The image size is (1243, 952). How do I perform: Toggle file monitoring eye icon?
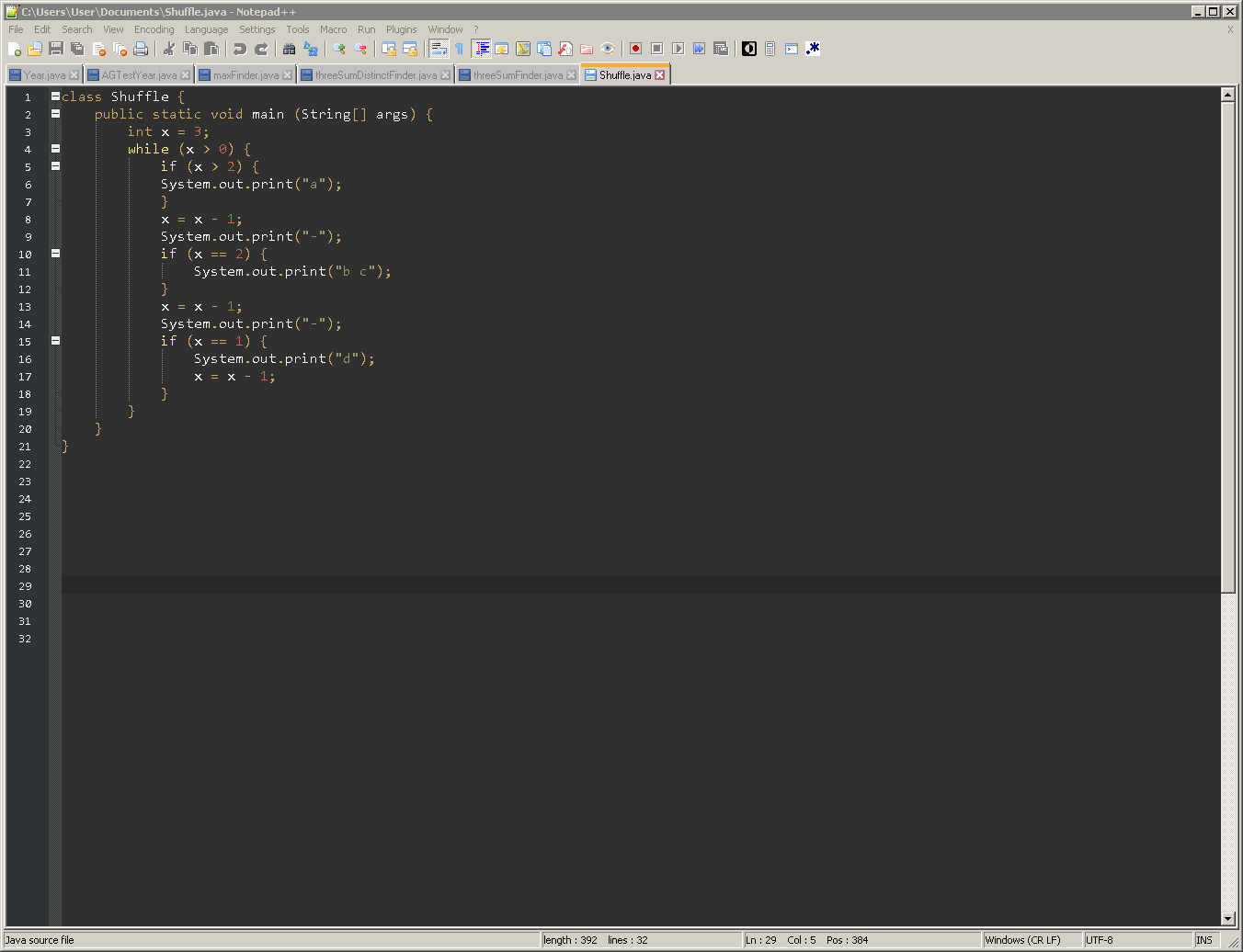608,49
